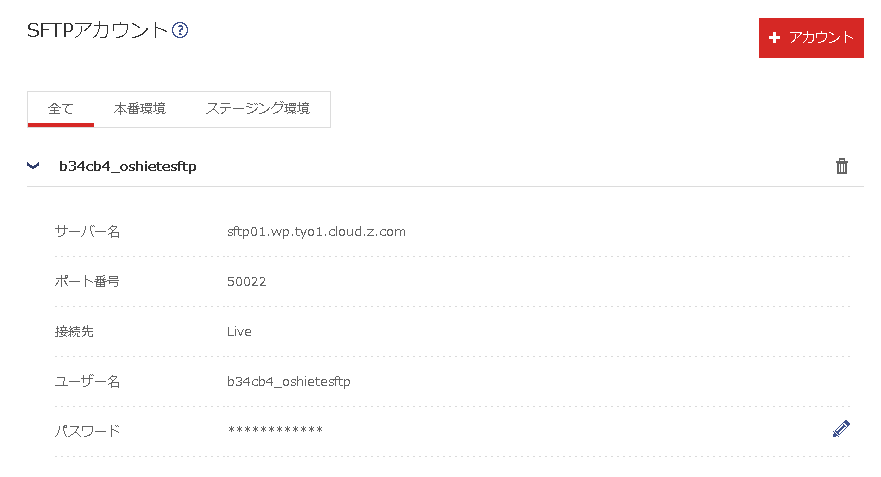
Task: Click the サーバー名 label
Action: pos(87,231)
